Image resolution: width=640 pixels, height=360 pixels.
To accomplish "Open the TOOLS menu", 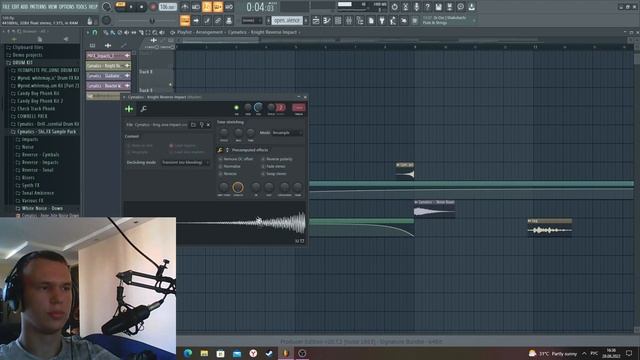I will pyautogui.click(x=82, y=7).
